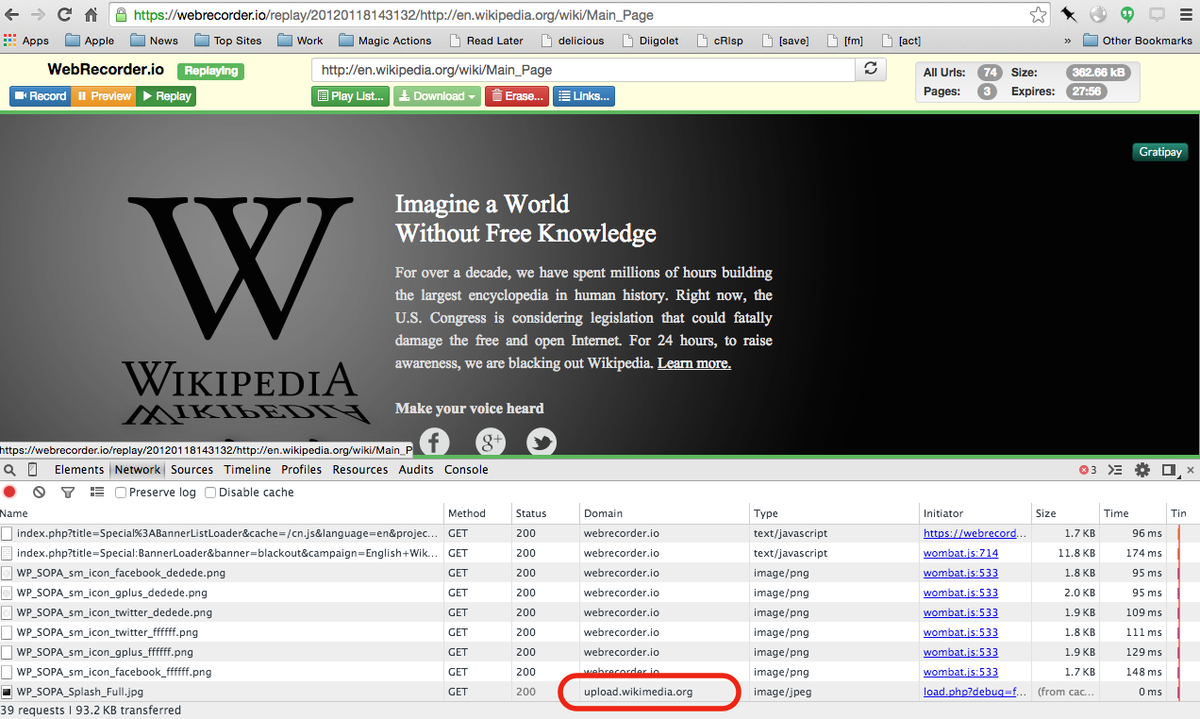Screen dimensions: 1200x719
Task: Click the Twitter share circle icon
Action: click(x=541, y=443)
